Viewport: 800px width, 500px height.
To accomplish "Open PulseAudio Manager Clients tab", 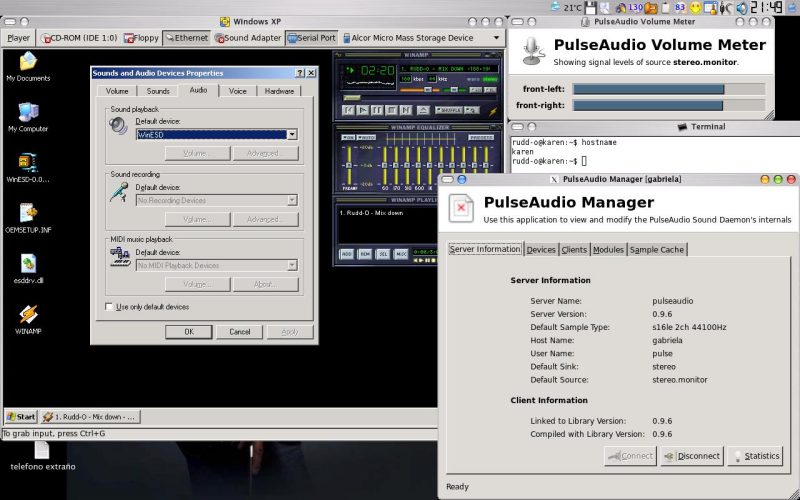I will point(574,249).
